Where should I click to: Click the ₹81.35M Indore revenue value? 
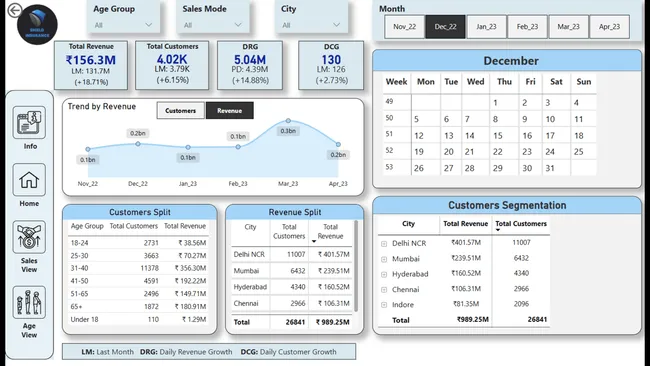(x=466, y=304)
